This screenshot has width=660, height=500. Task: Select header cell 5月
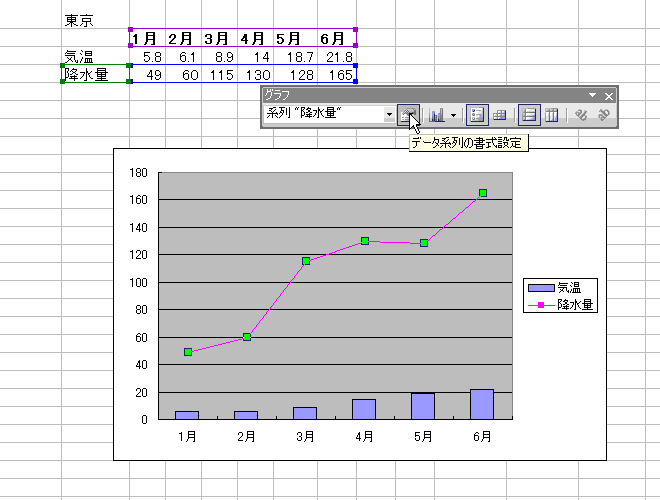295,38
